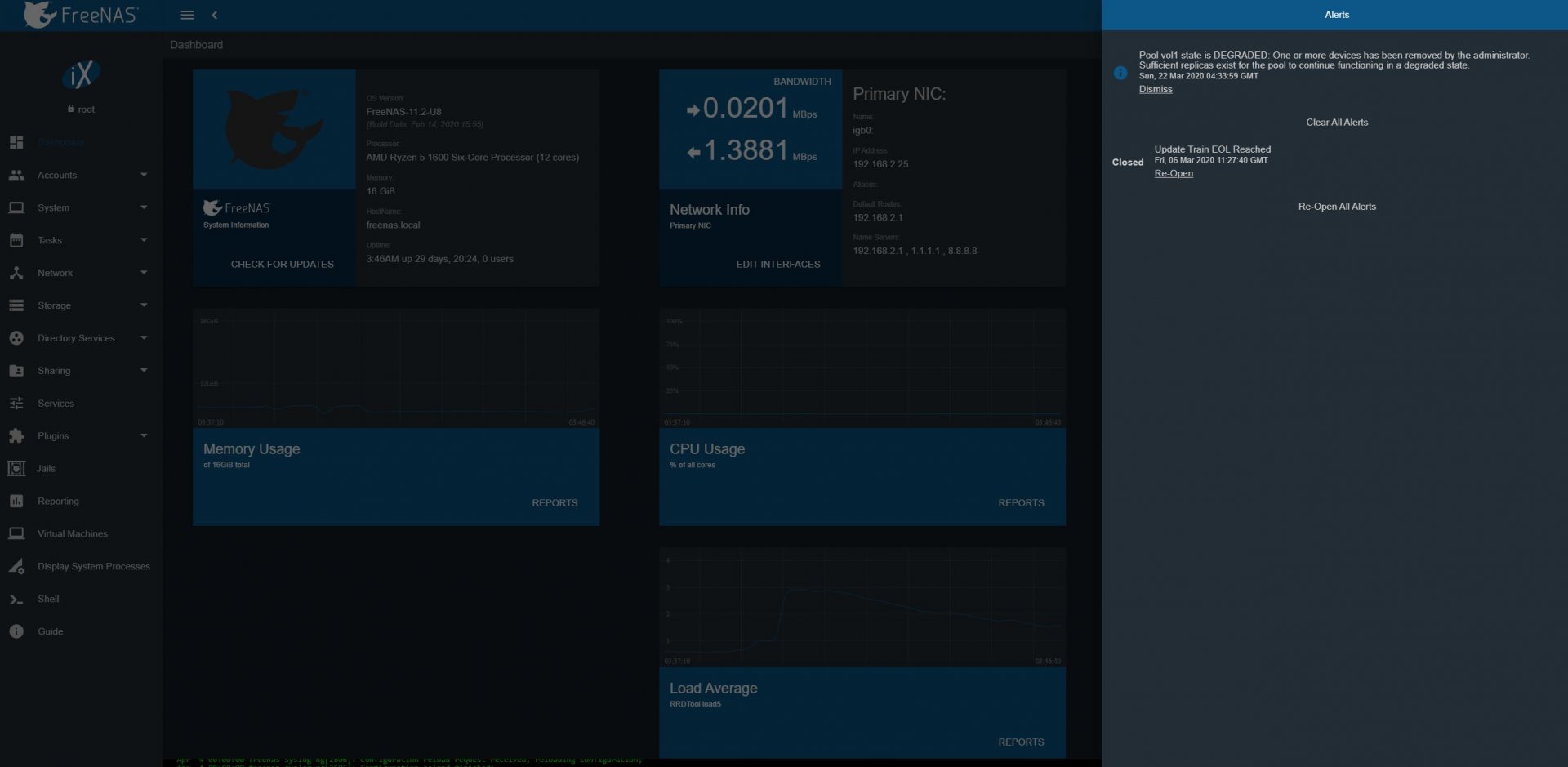Open Jails in the sidebar
Viewport: 1568px width, 767px height.
point(46,469)
